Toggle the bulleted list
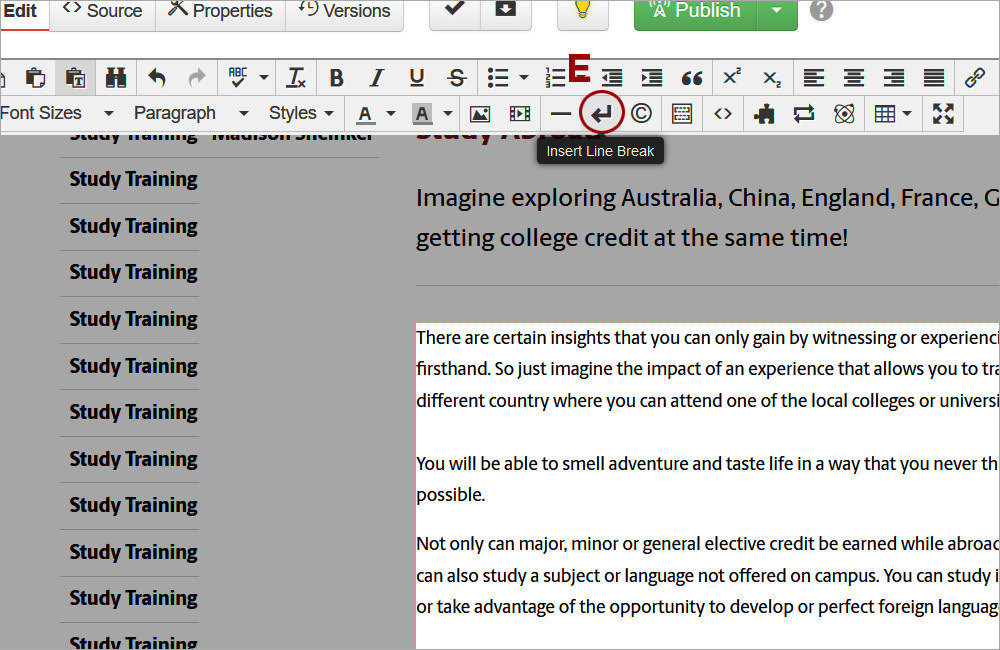The height and width of the screenshot is (650, 1000). point(497,77)
